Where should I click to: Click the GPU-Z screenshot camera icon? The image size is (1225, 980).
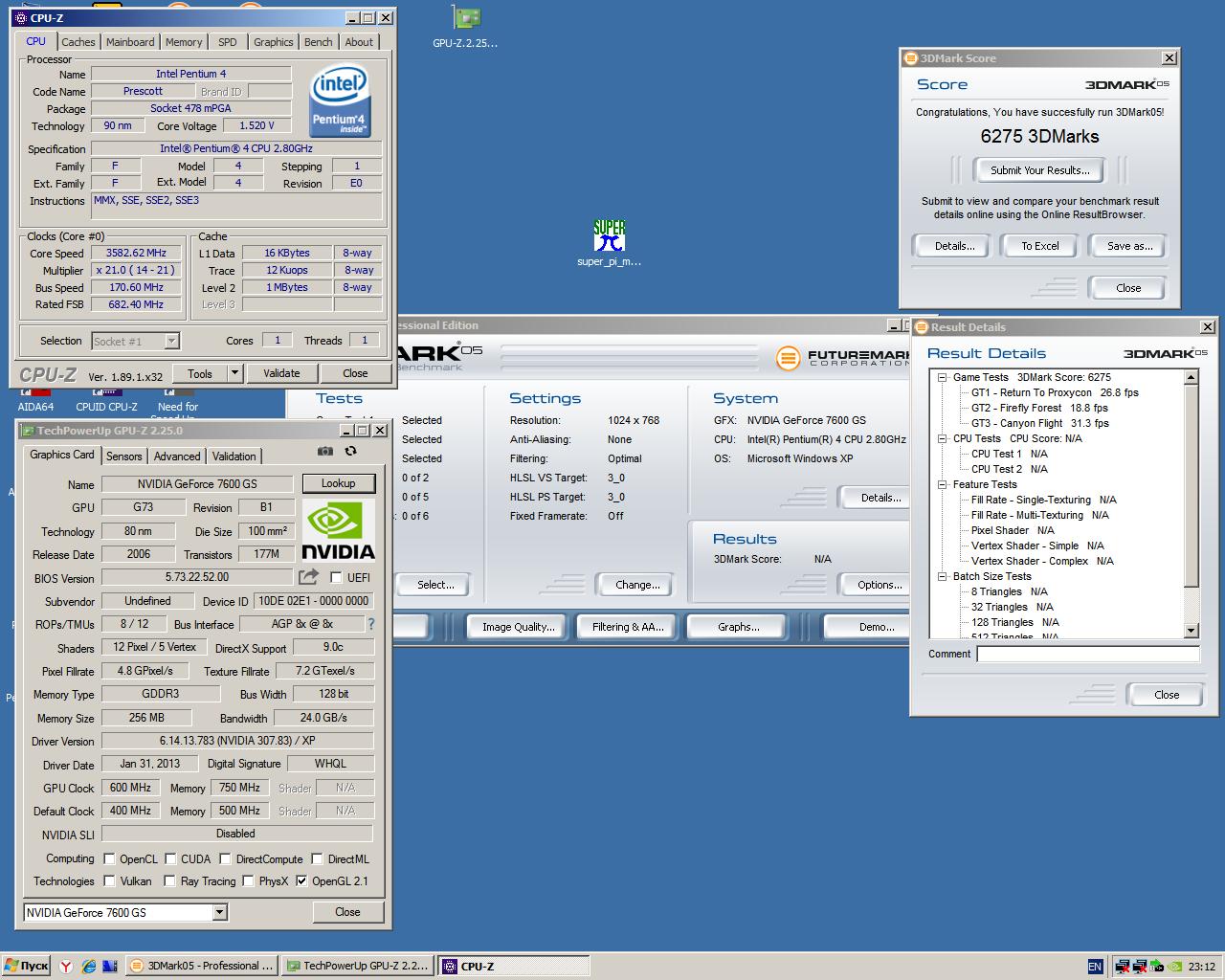[x=325, y=452]
